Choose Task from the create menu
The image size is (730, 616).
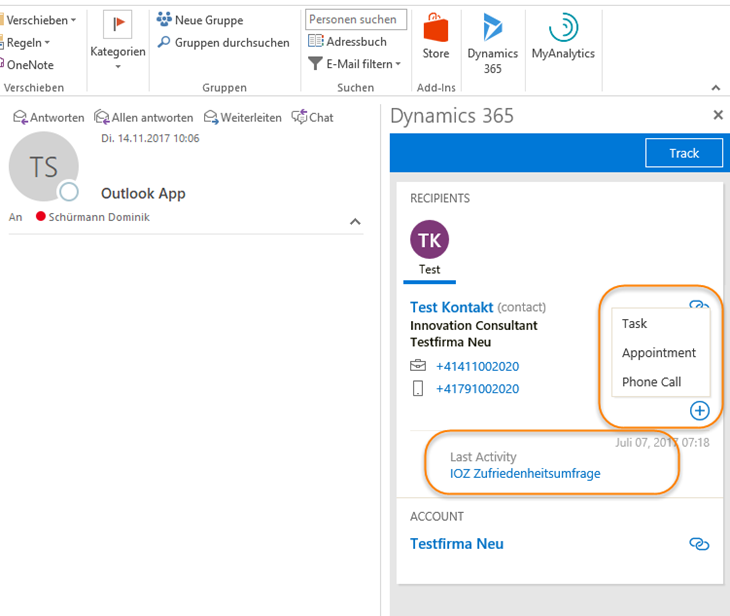coord(635,324)
